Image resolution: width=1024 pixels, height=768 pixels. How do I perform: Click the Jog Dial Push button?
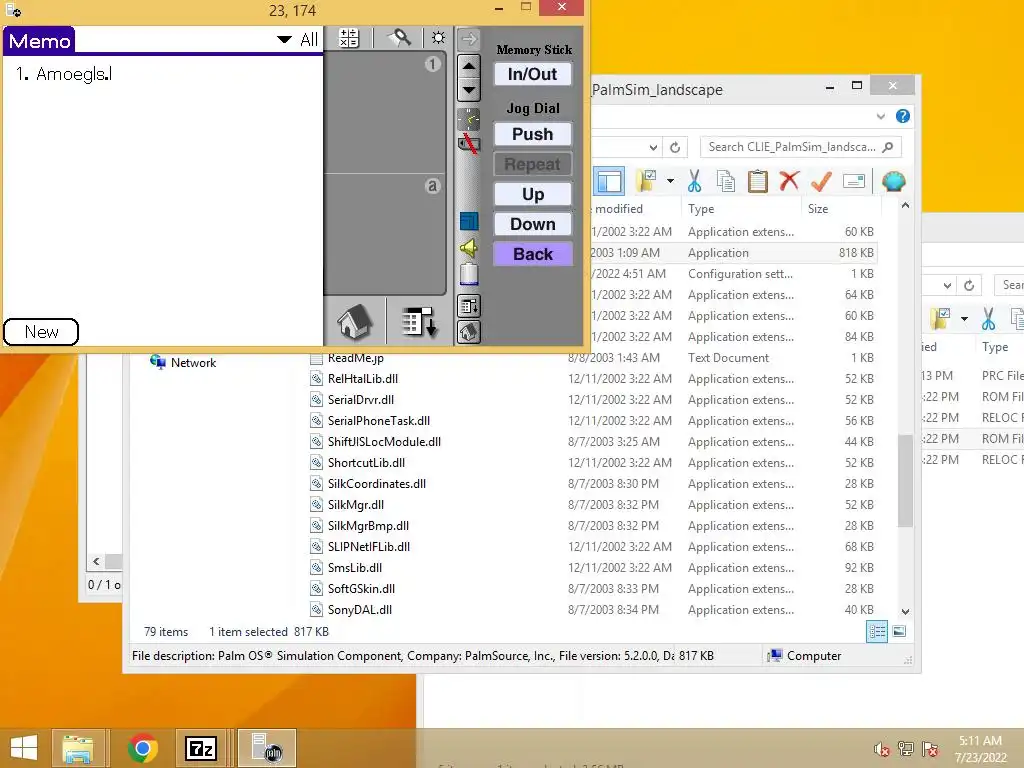coord(532,134)
